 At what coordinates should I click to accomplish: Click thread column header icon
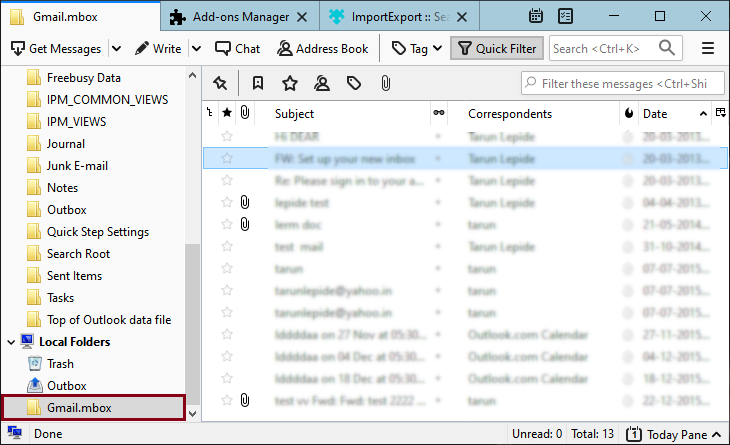pyautogui.click(x=210, y=113)
